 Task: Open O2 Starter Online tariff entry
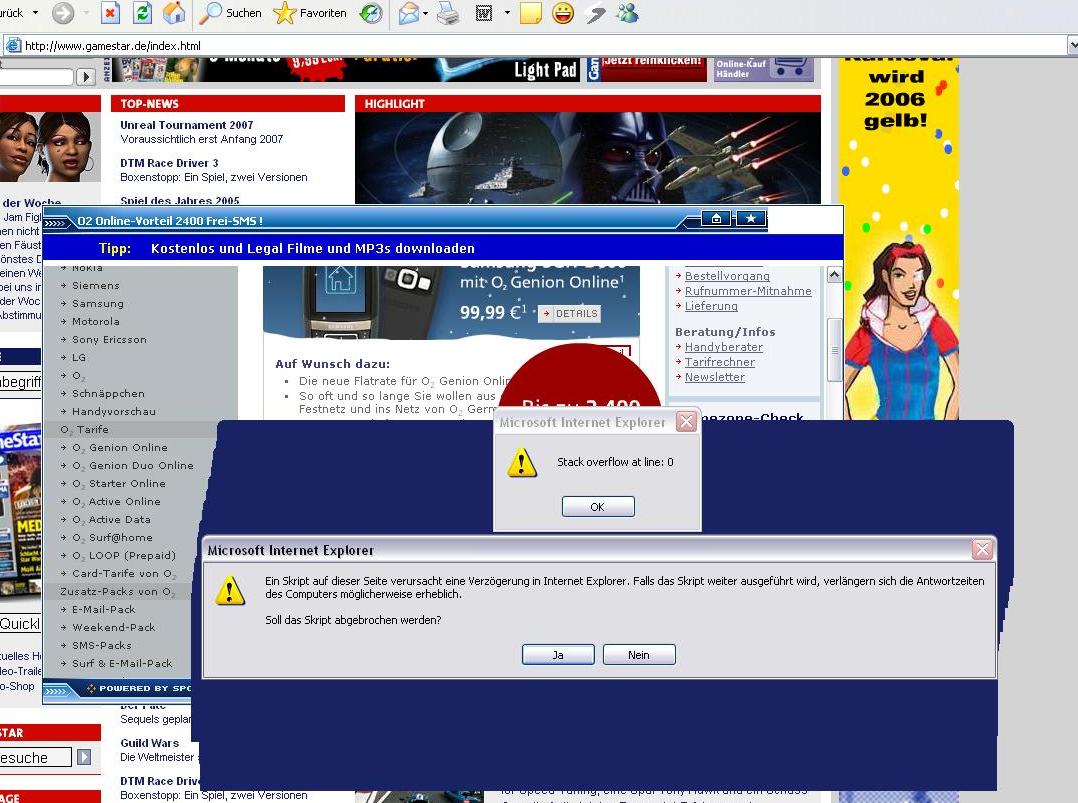[x=119, y=483]
